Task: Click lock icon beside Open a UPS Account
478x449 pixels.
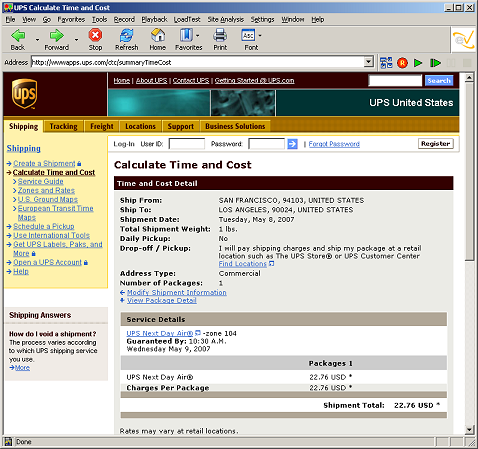Action: [x=86, y=263]
